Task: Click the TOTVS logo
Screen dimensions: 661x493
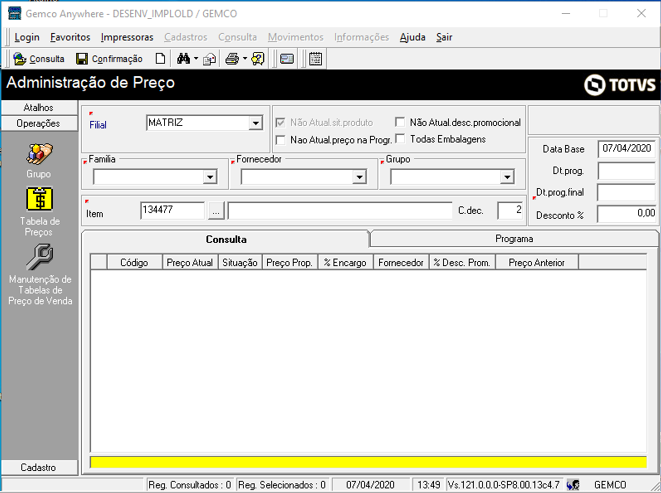Action: [619, 85]
